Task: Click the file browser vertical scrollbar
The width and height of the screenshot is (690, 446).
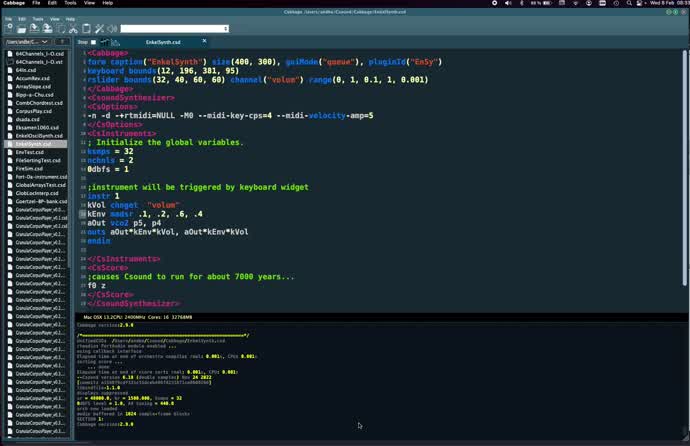Action: [70, 158]
